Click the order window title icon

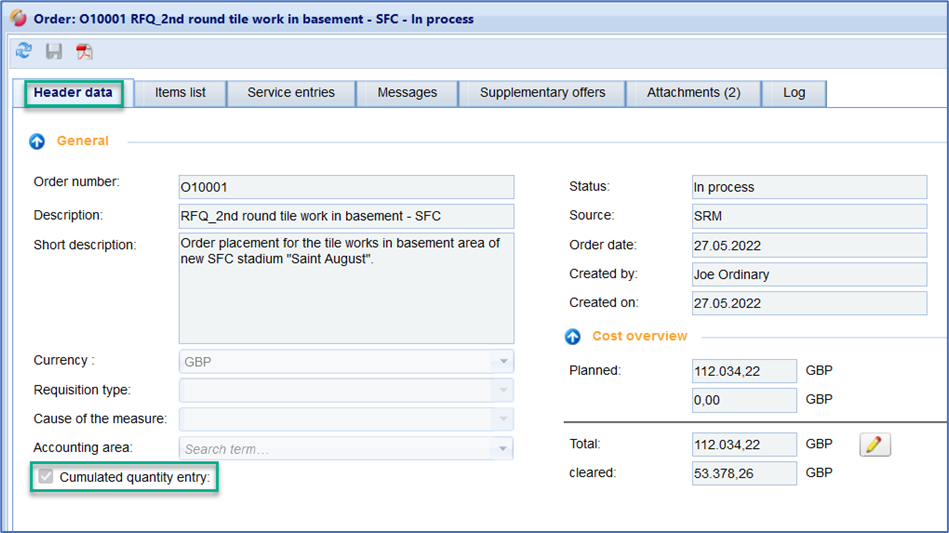(17, 18)
